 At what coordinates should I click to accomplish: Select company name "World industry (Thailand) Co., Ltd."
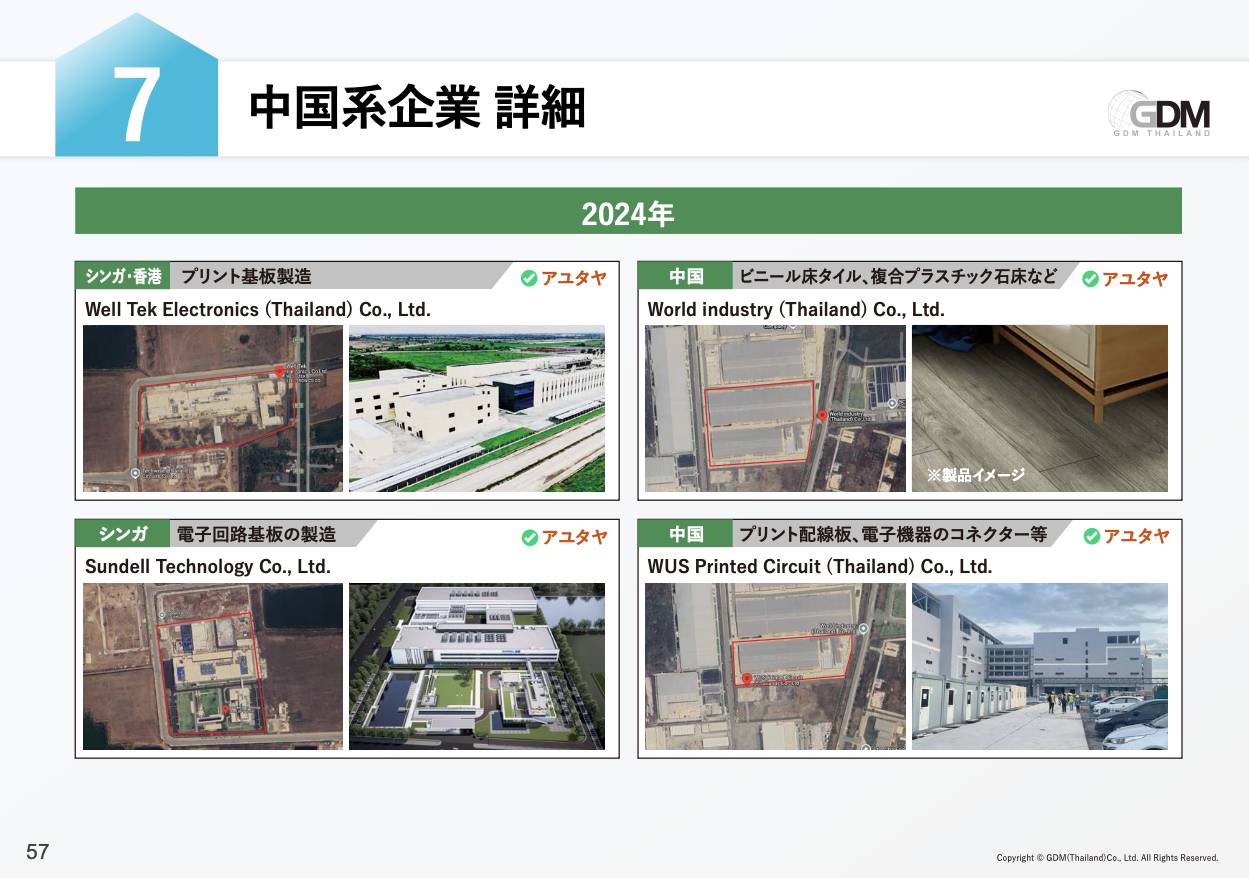(796, 309)
